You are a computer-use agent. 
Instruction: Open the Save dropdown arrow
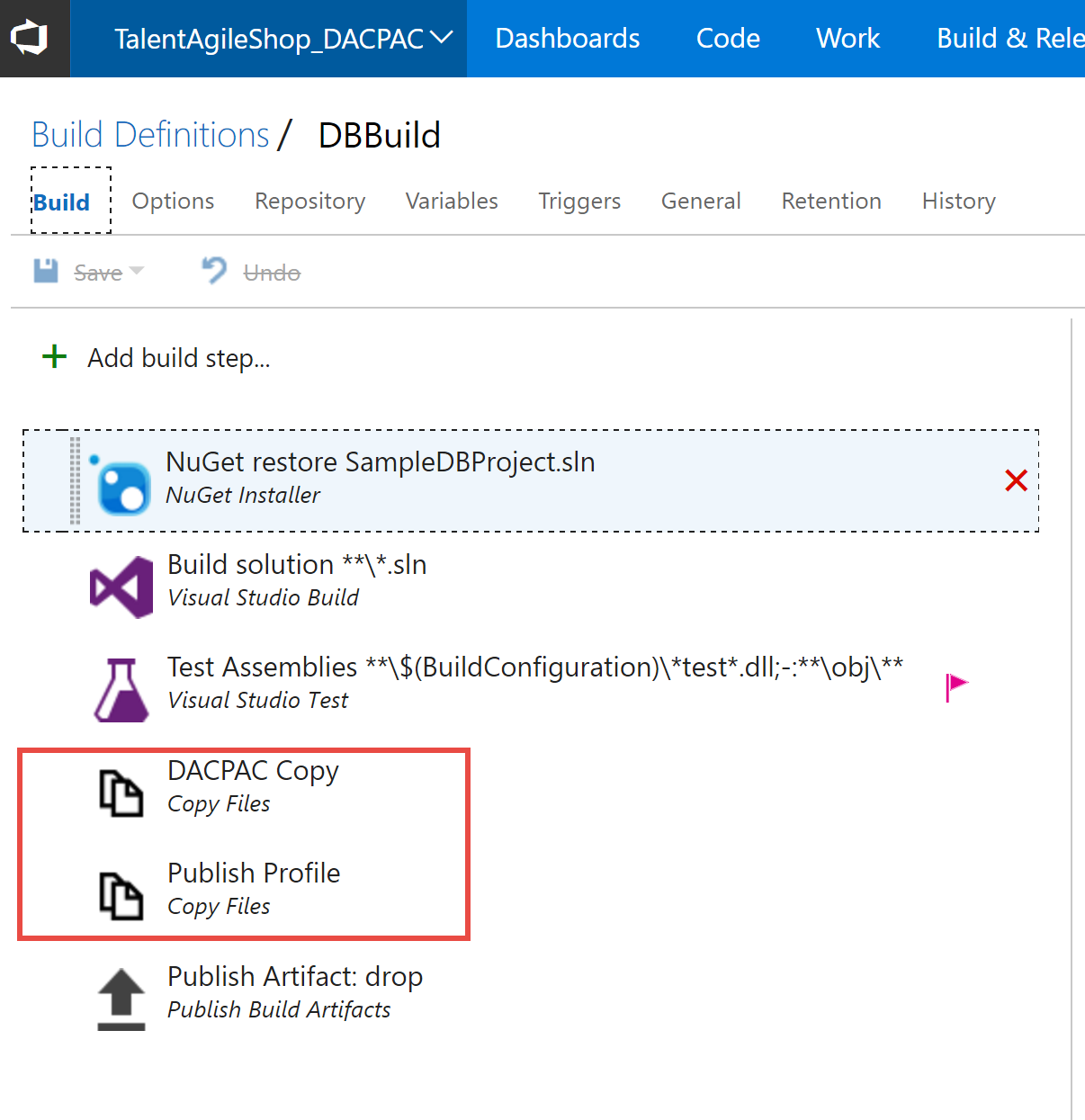138,272
